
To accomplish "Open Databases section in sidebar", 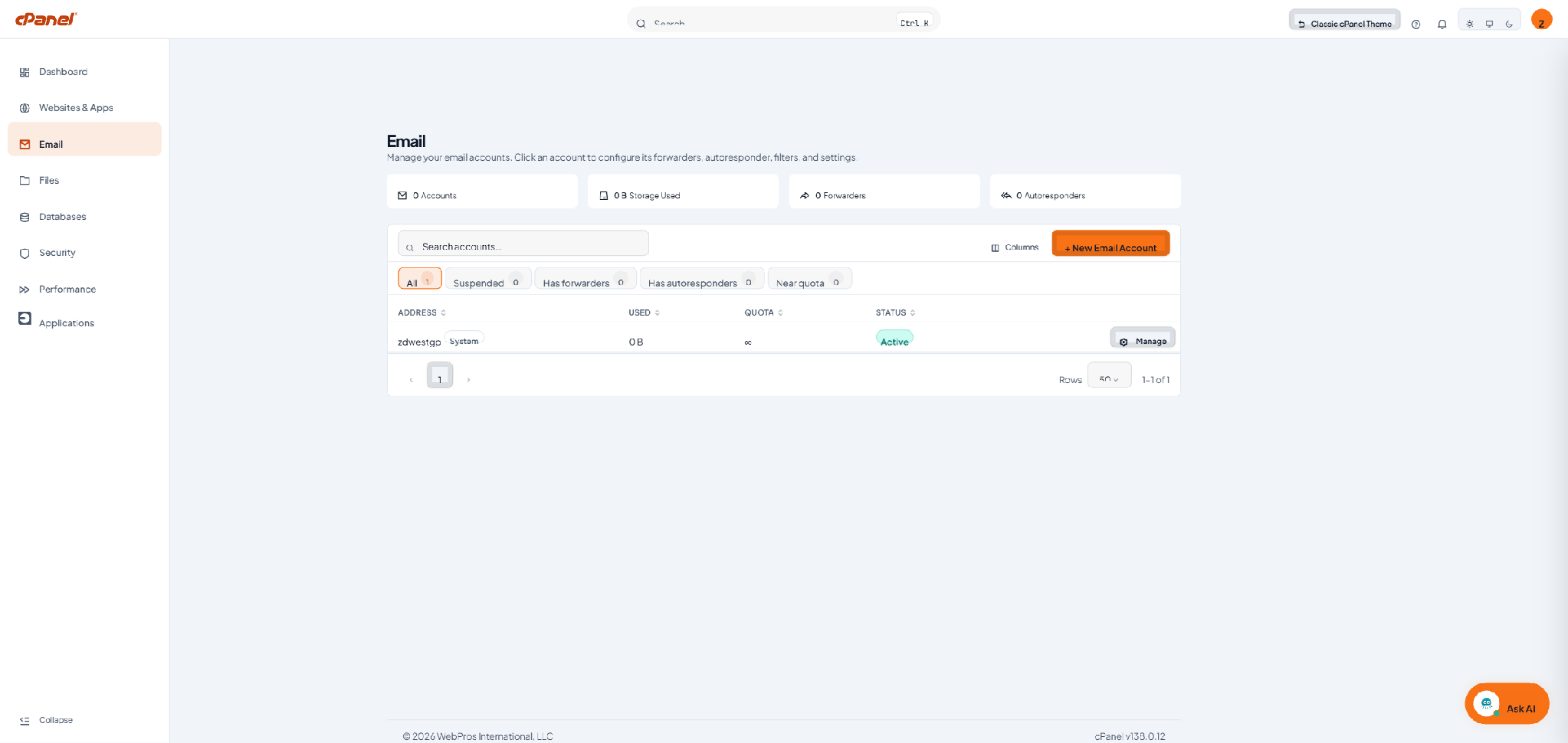I will [x=84, y=217].
